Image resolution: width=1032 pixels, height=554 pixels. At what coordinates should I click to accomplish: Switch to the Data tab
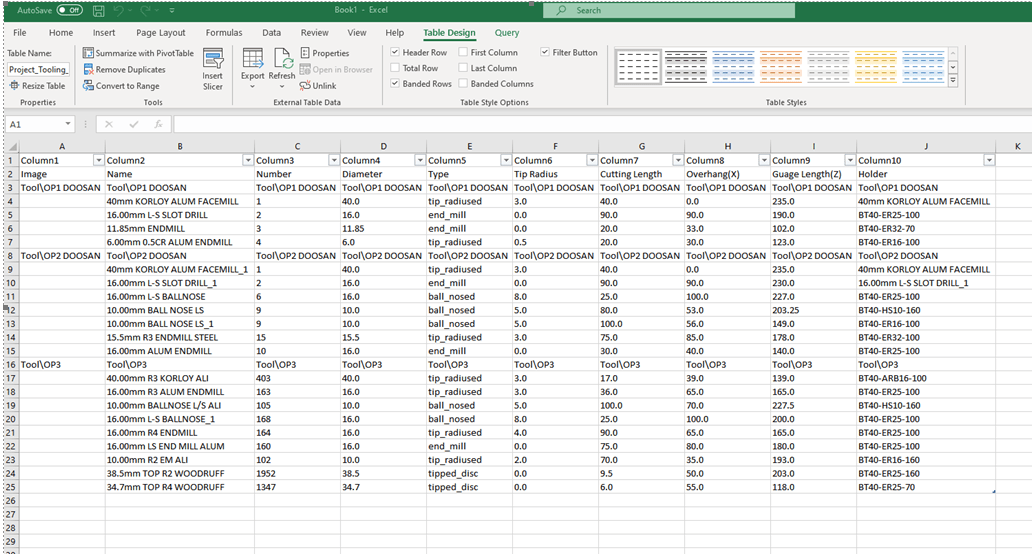click(x=271, y=33)
